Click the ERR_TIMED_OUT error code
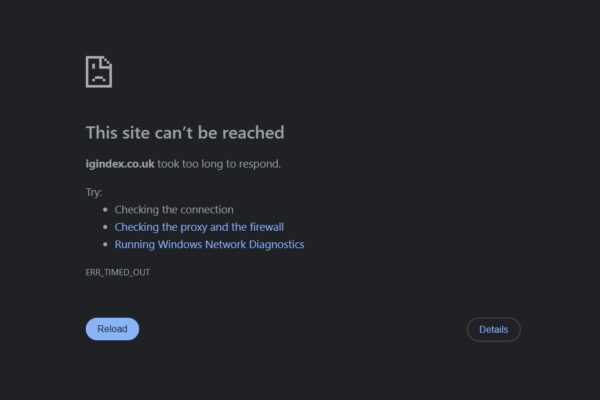600x400 pixels. point(118,271)
